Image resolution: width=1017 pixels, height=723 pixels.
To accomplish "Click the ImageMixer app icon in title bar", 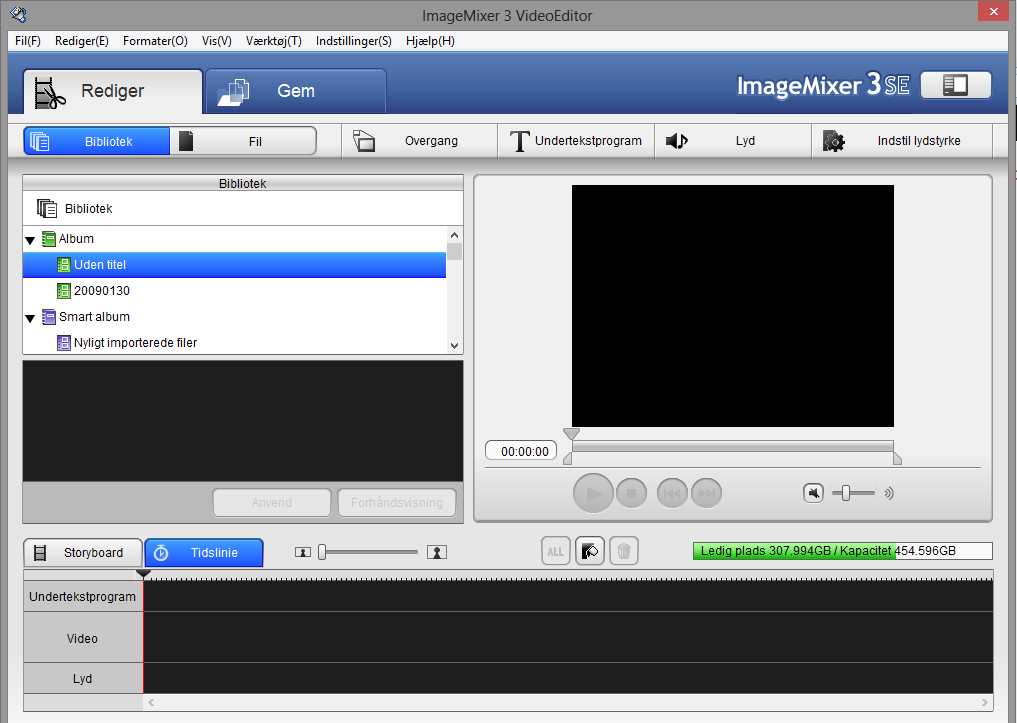I will [19, 15].
